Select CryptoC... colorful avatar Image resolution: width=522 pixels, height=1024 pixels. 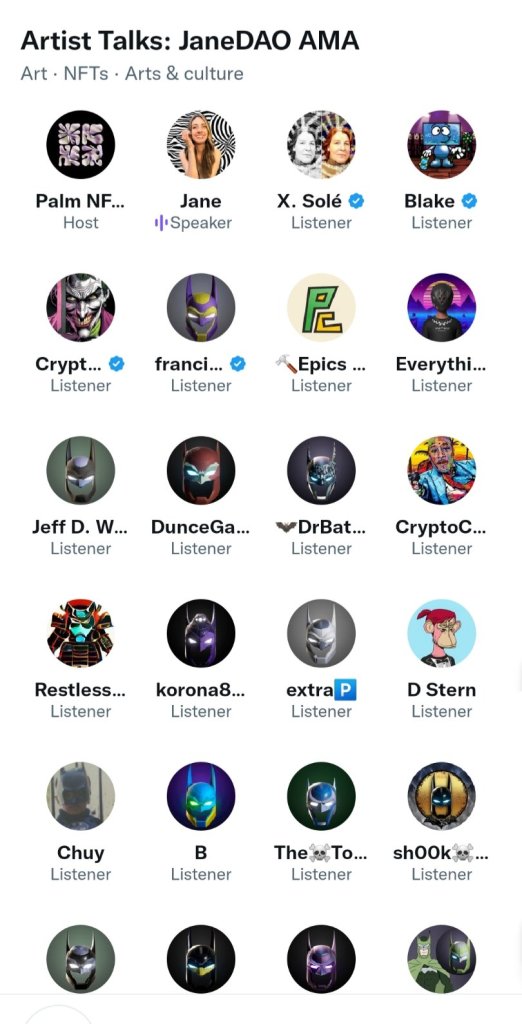click(x=442, y=470)
